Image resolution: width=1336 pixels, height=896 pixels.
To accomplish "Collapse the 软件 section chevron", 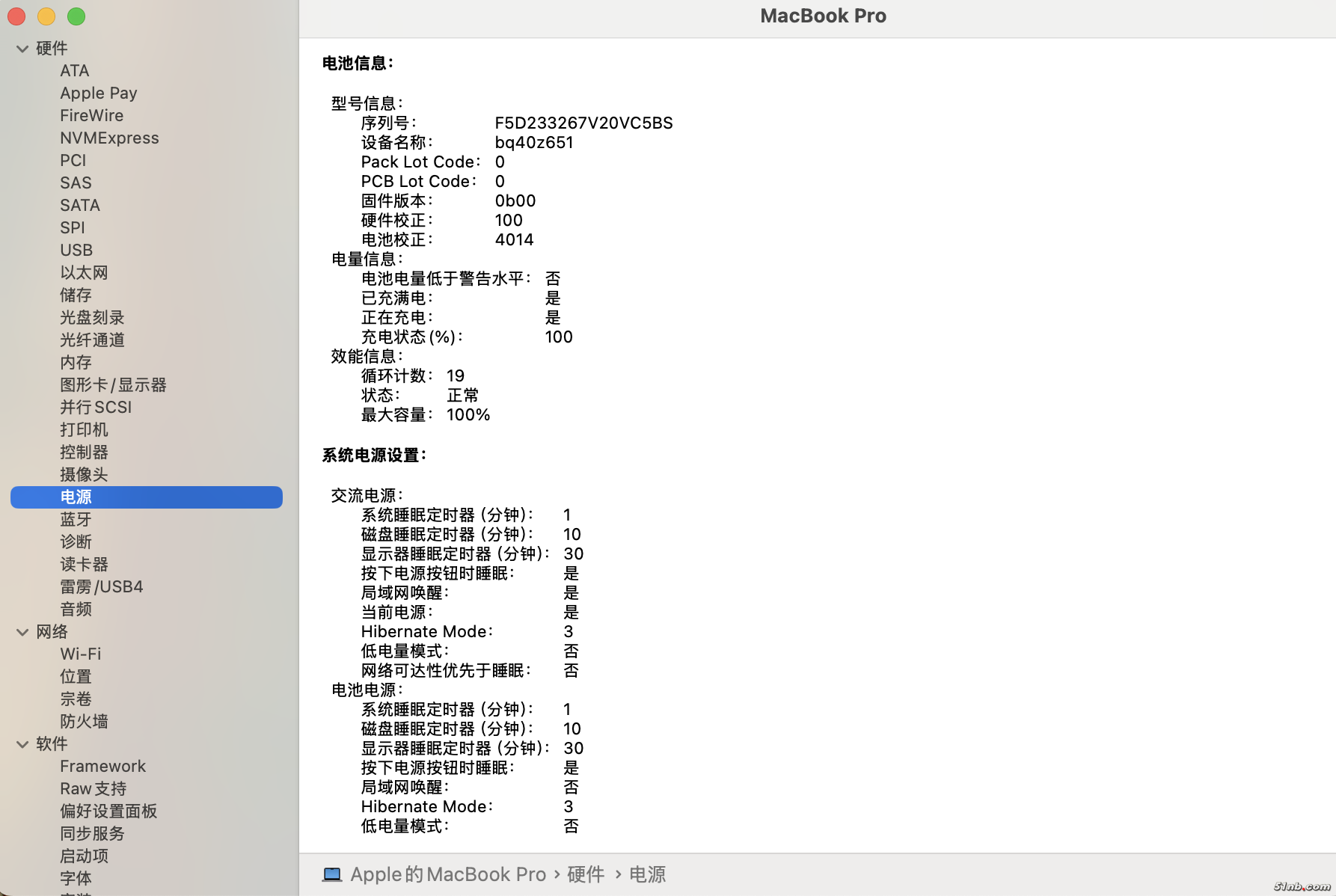I will coord(22,744).
